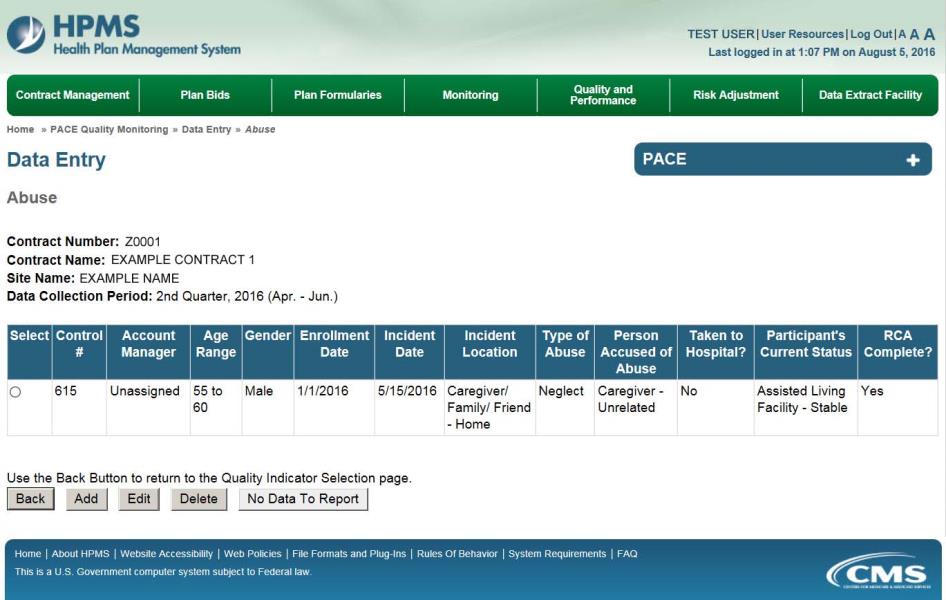Choose medium text size A
The width and height of the screenshot is (946, 600).
[x=914, y=34]
